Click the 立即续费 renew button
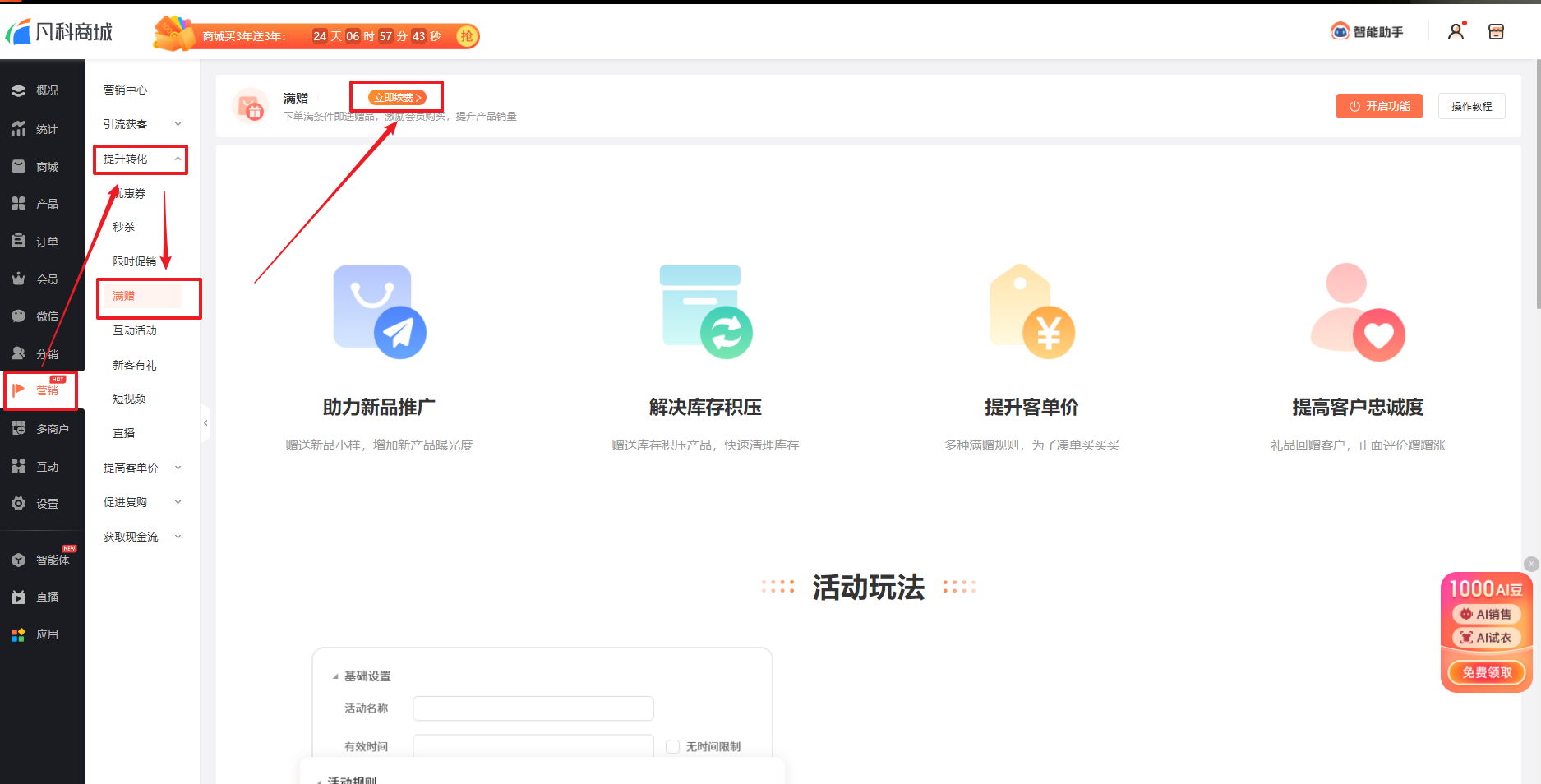 [x=397, y=97]
